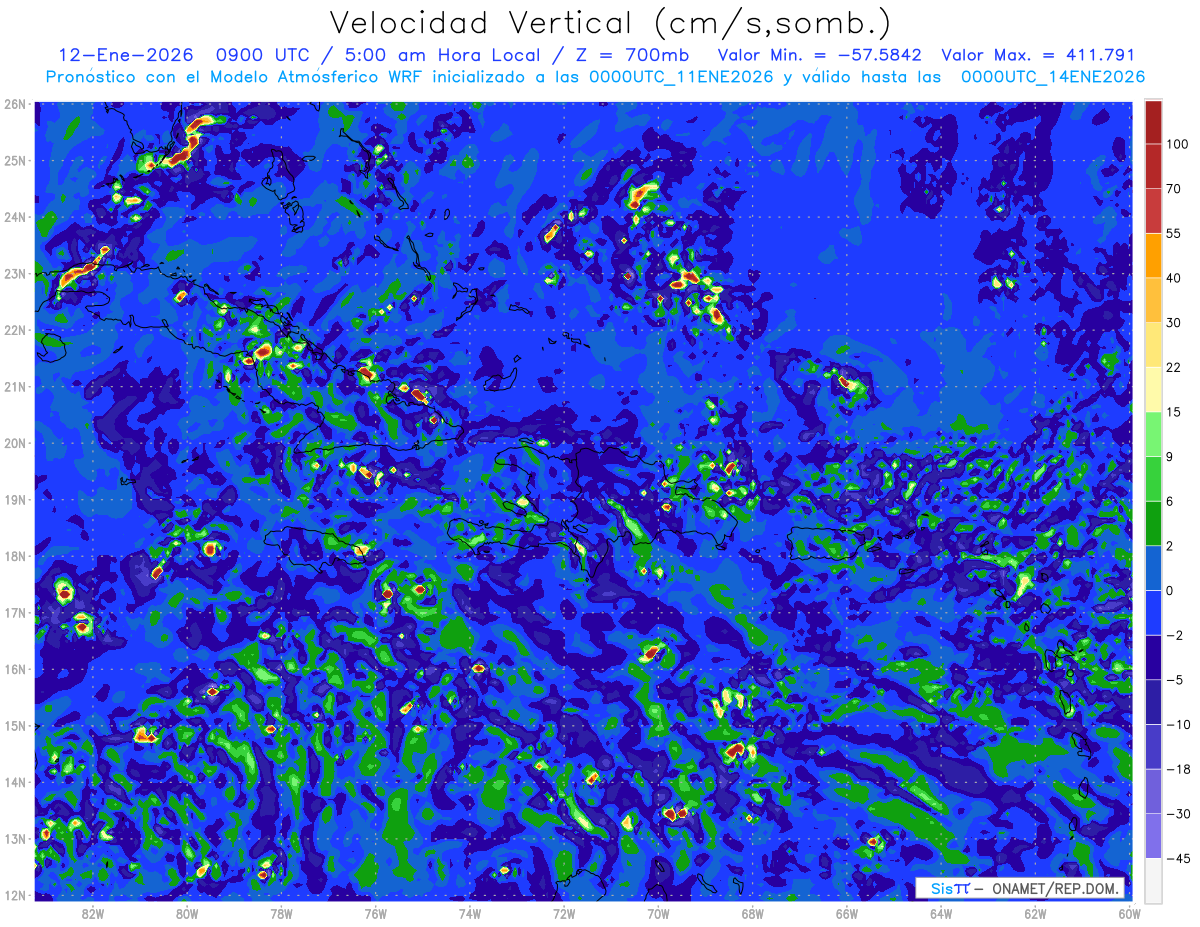Click the latitude label '12N'
The image size is (1200, 927).
pyautogui.click(x=15, y=895)
